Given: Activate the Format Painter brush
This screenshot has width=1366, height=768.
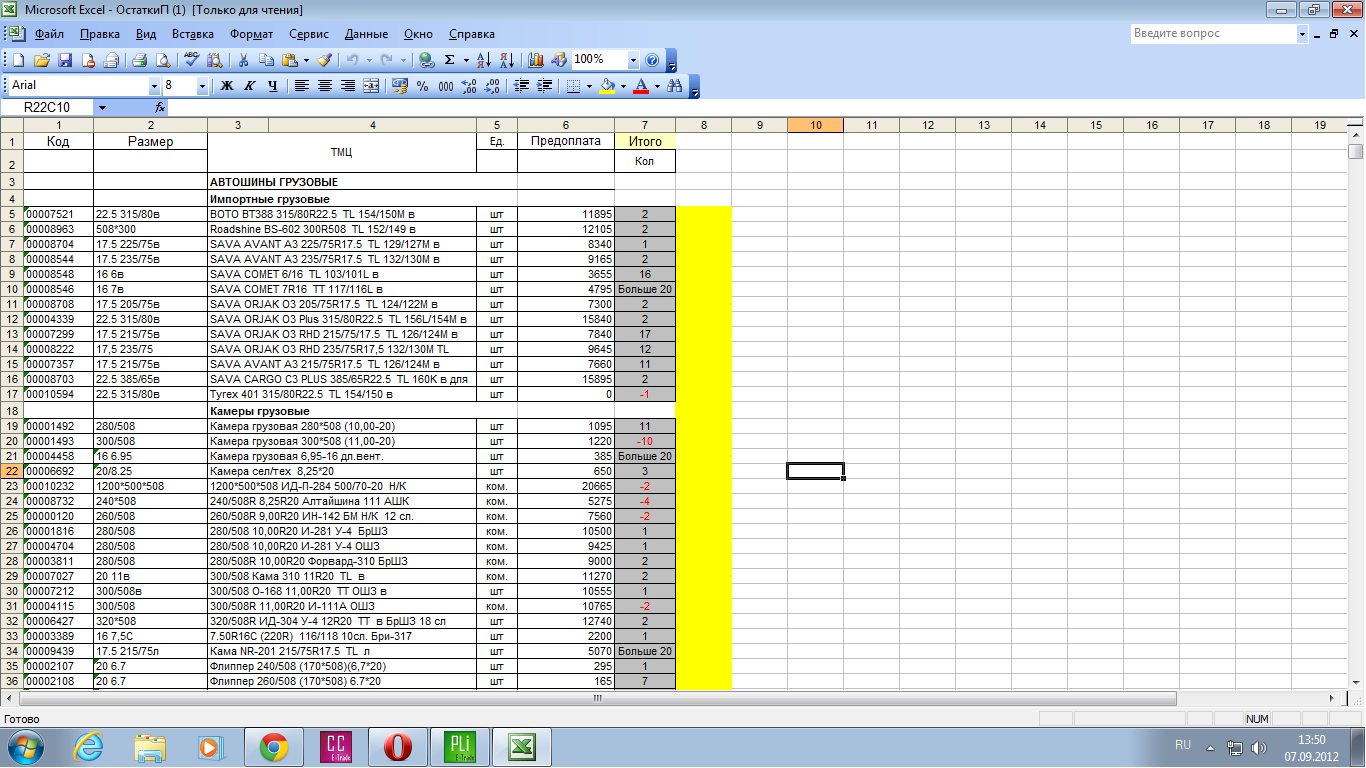Looking at the screenshot, I should click(325, 60).
